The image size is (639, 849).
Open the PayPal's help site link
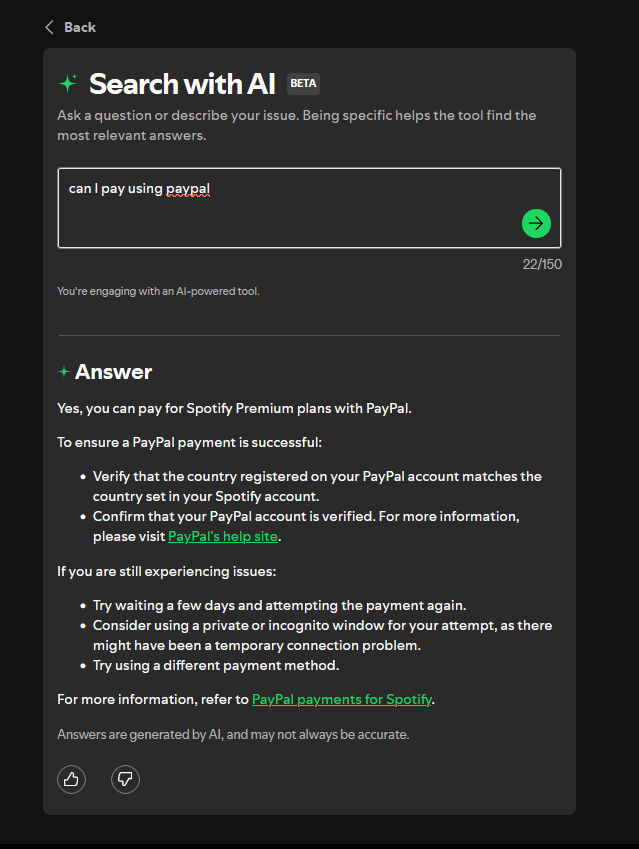coord(224,536)
